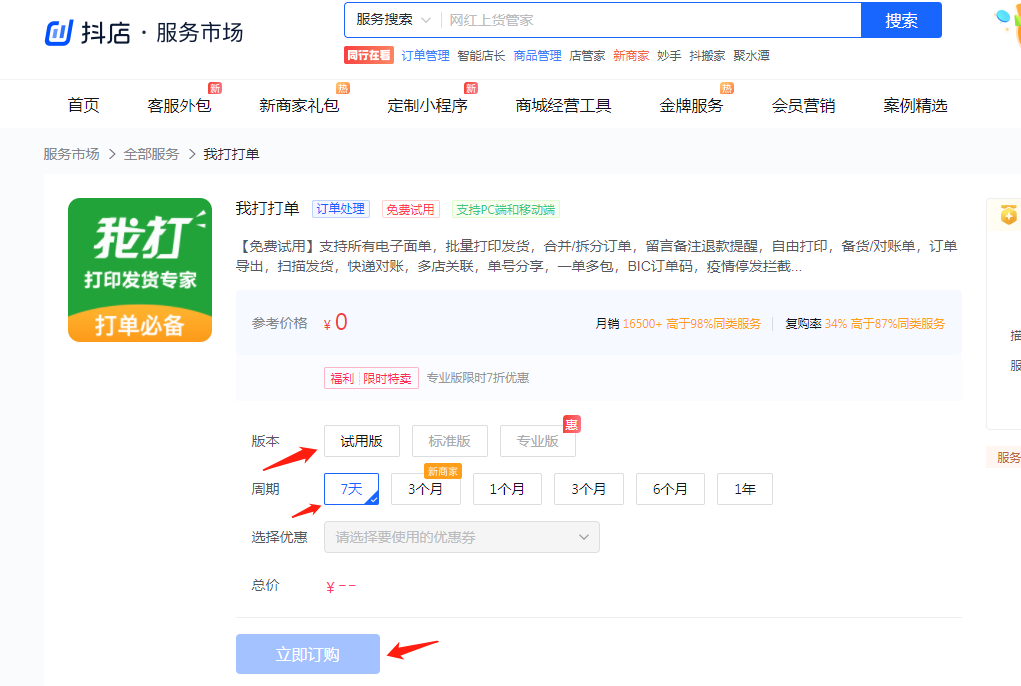Open the 聚水潭 hot keyword link

751,56
